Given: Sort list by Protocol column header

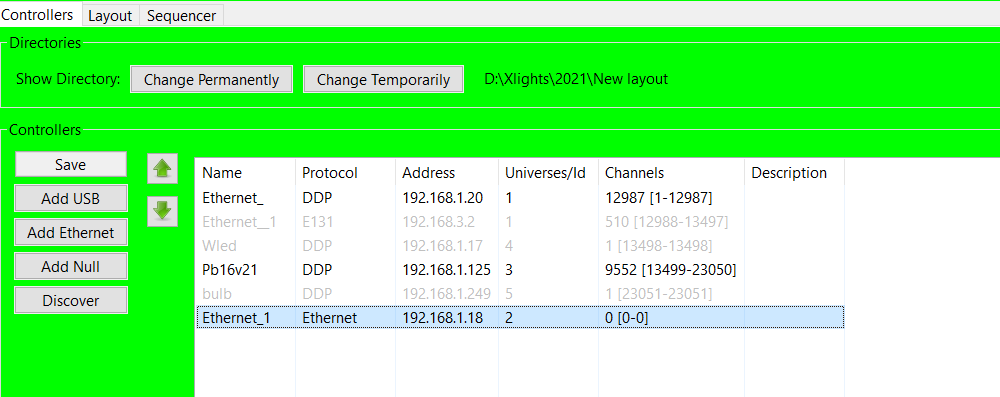Looking at the screenshot, I should 345,173.
